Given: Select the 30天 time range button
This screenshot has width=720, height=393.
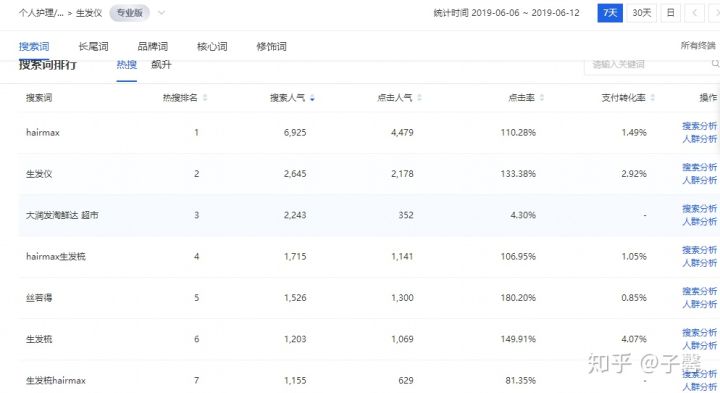Looking at the screenshot, I should coord(641,13).
